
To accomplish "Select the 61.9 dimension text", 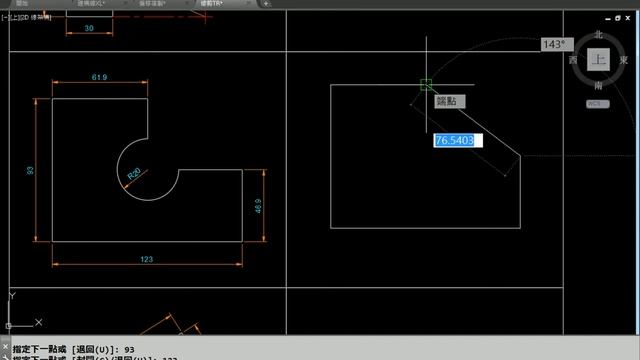I will 99,77.
